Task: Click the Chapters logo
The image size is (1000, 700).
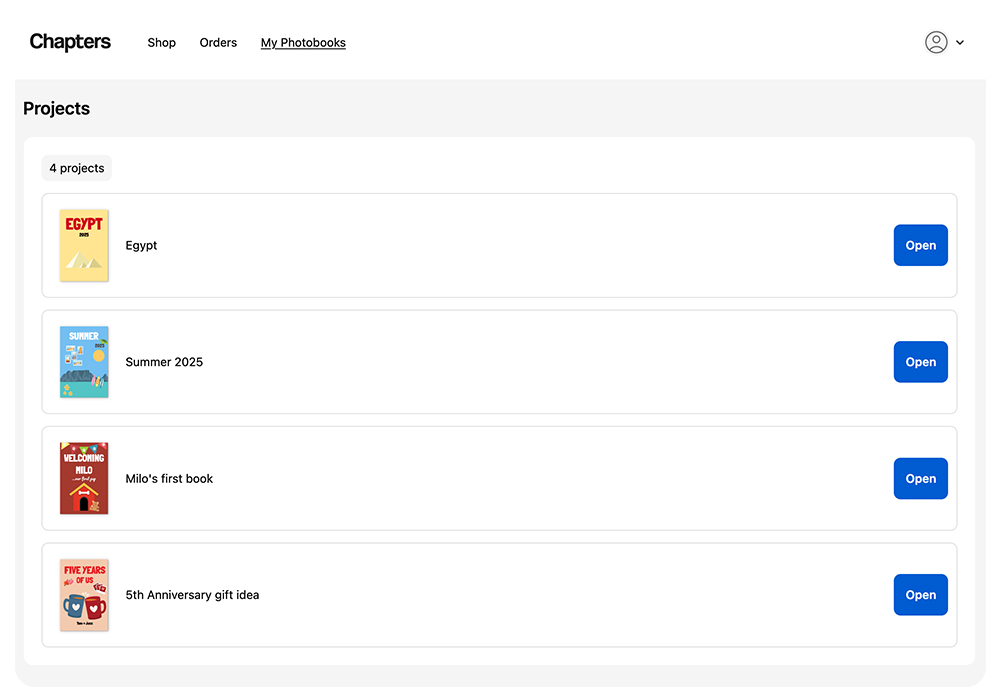Action: pos(70,42)
